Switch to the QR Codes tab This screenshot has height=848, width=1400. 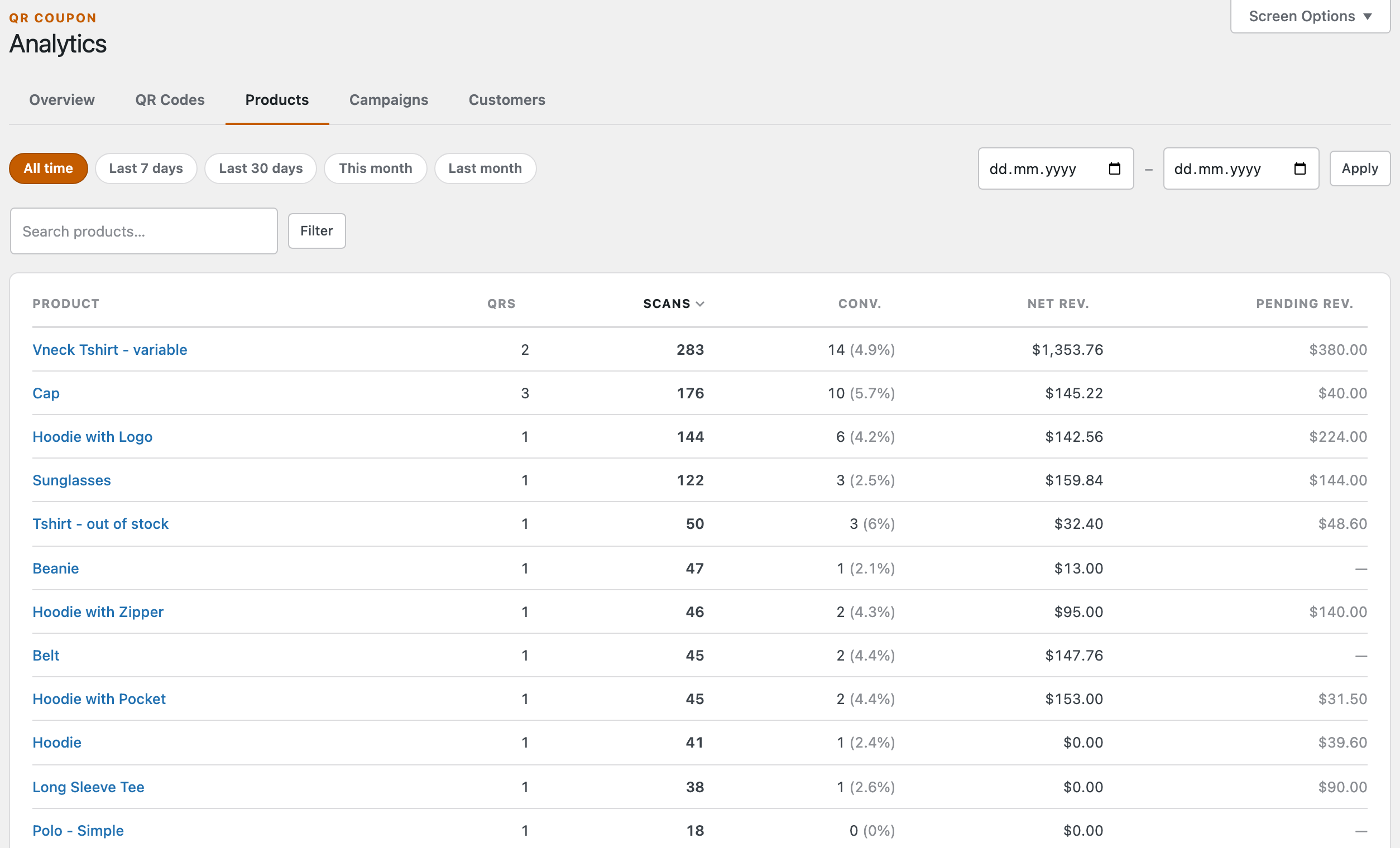170,100
